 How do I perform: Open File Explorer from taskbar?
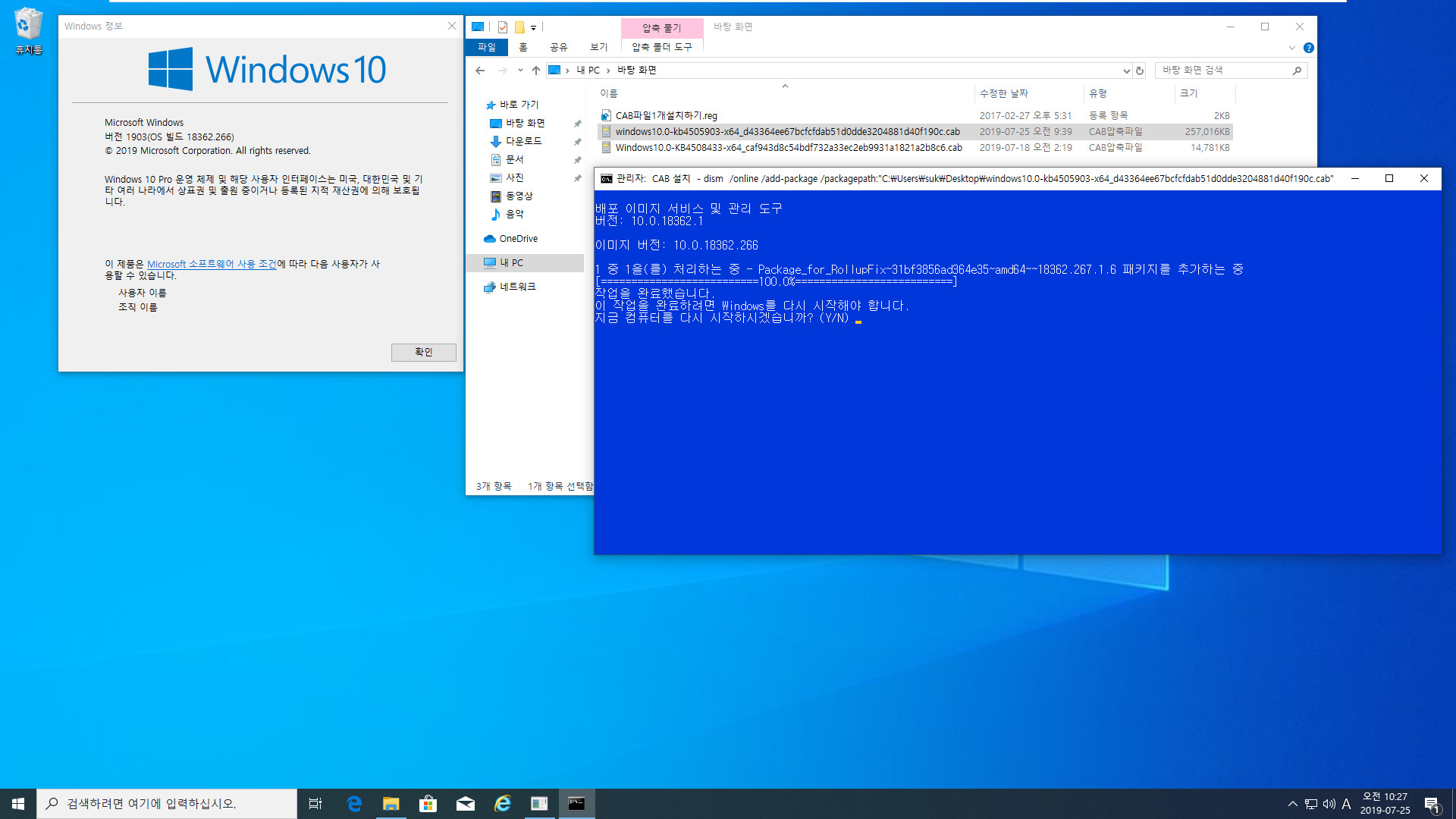(391, 804)
